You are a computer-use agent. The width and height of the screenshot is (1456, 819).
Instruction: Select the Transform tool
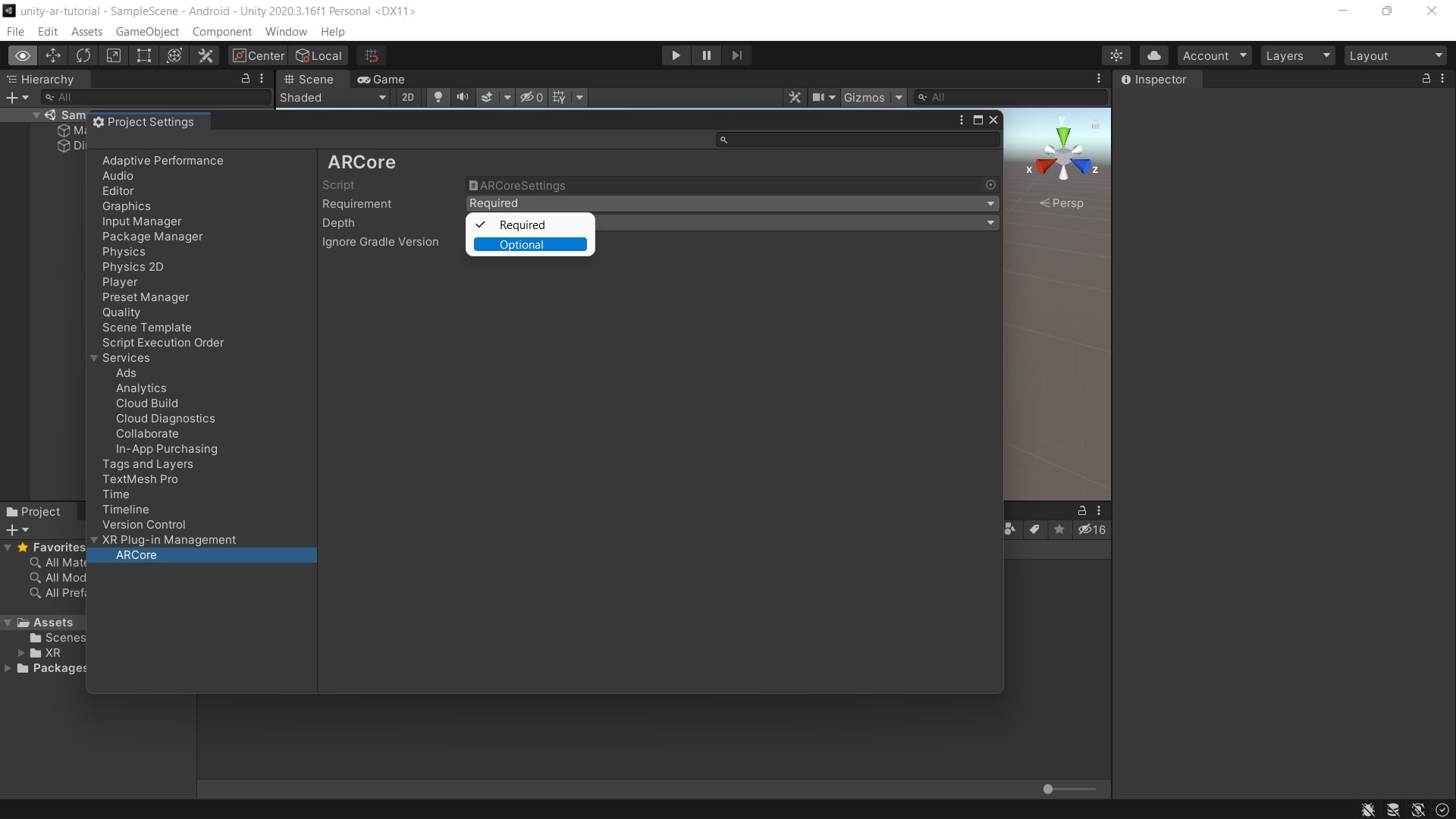point(174,55)
